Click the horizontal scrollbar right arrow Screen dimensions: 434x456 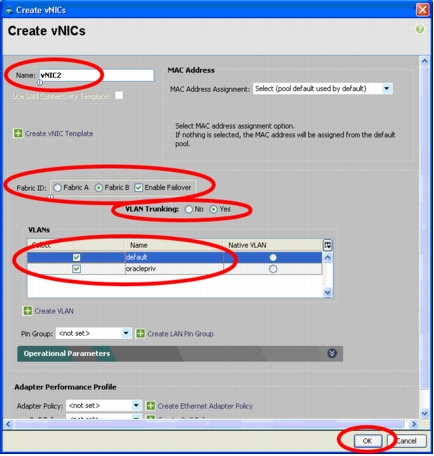click(x=414, y=424)
